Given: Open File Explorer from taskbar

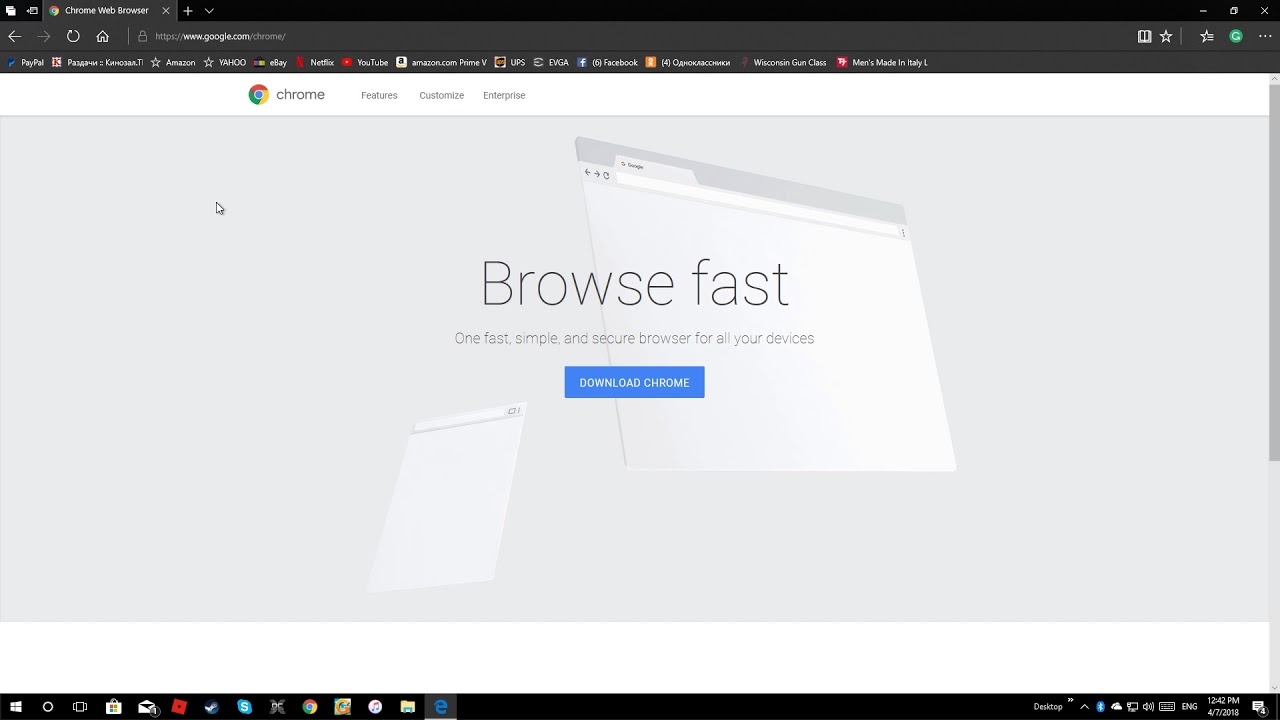Looking at the screenshot, I should pos(408,707).
